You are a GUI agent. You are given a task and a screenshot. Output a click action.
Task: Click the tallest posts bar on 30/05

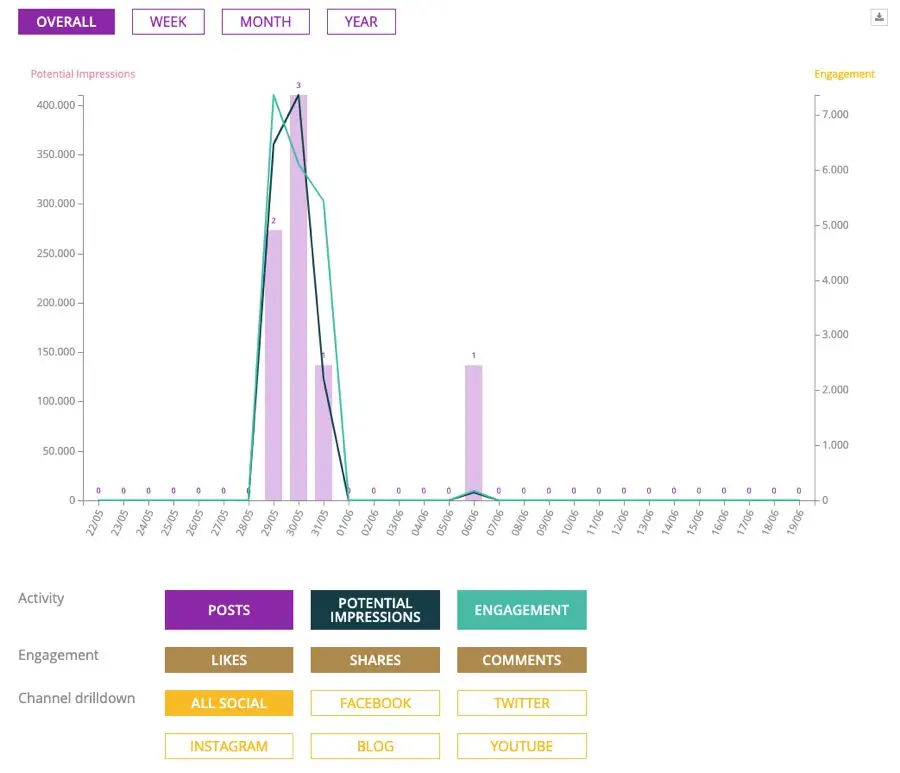298,300
